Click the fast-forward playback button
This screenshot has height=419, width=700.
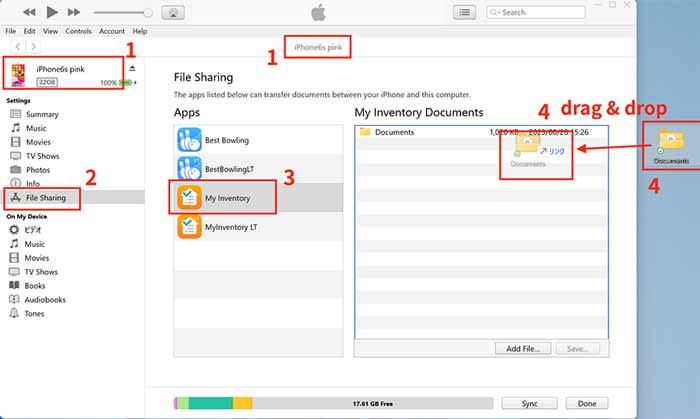point(74,12)
